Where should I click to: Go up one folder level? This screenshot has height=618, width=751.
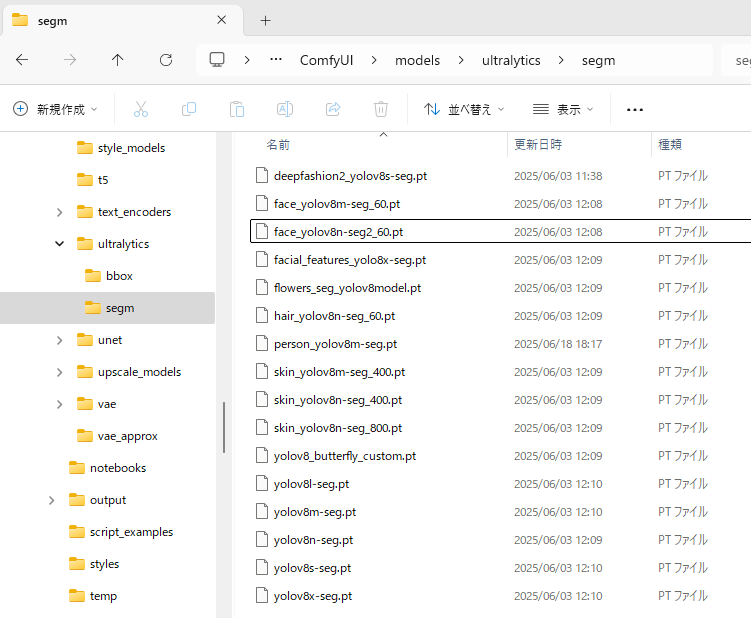(118, 60)
